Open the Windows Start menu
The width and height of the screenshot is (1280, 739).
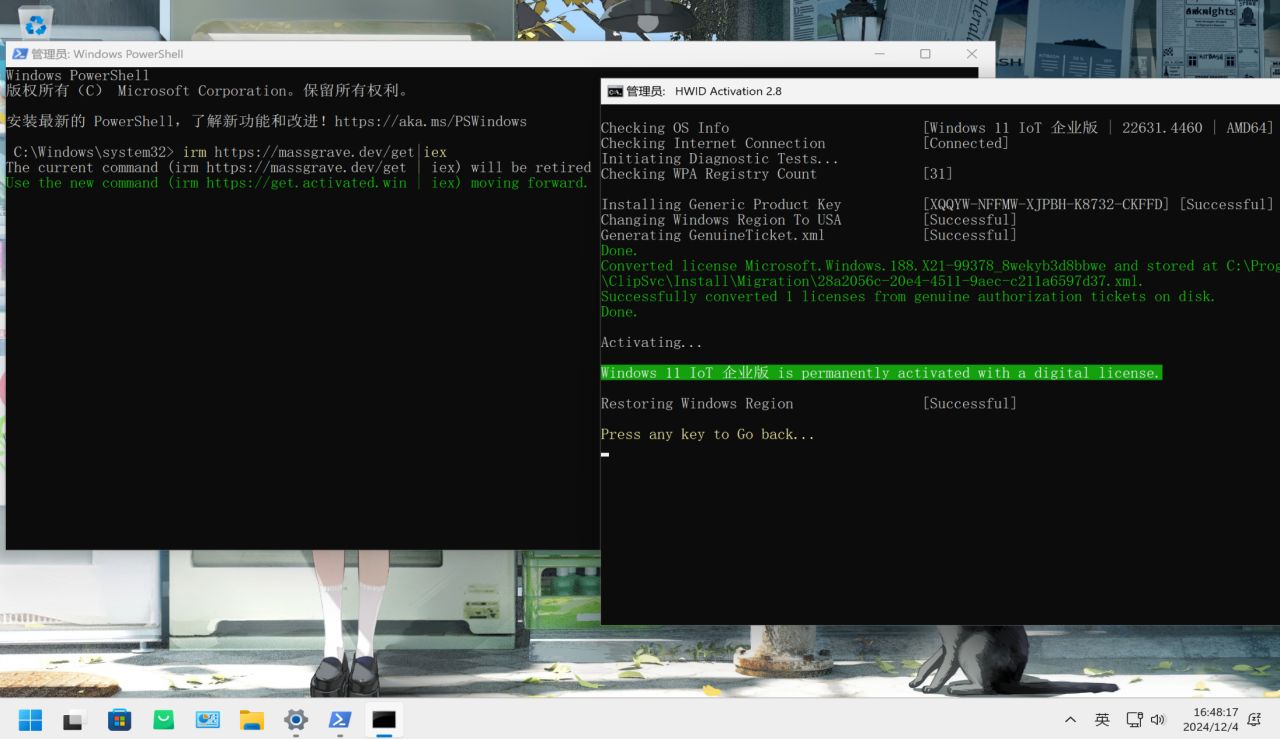click(x=30, y=719)
